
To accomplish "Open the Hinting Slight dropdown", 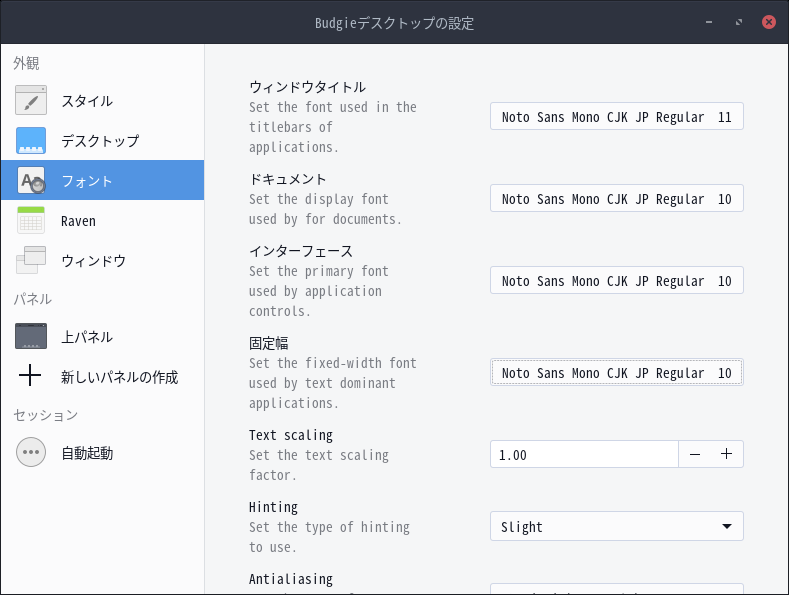I will 616,526.
